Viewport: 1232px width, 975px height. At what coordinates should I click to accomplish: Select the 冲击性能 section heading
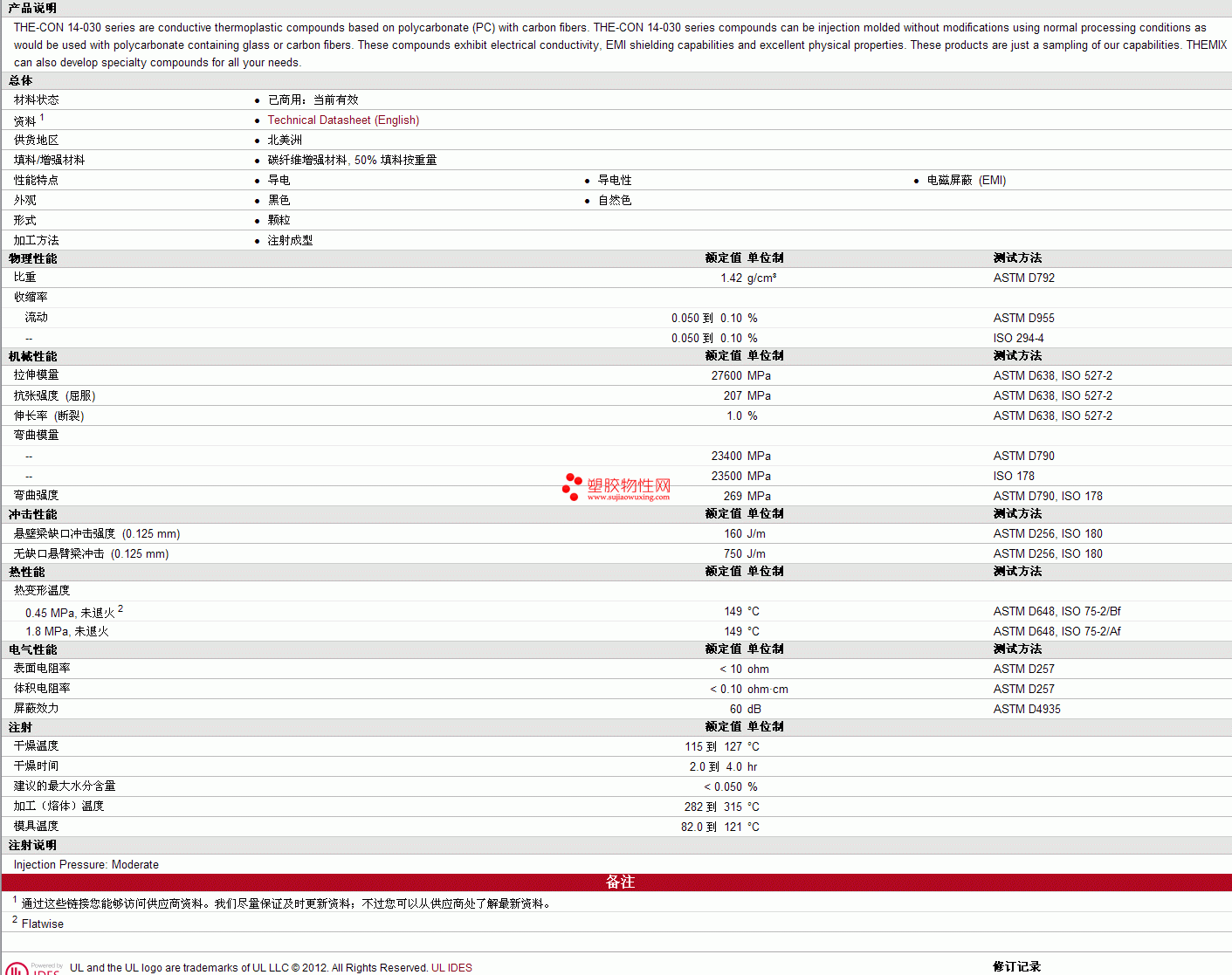pyautogui.click(x=32, y=514)
